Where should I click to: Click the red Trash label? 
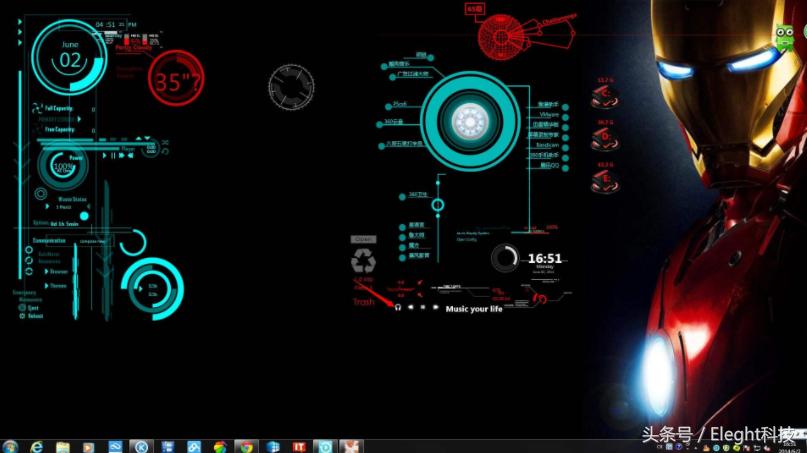[363, 302]
